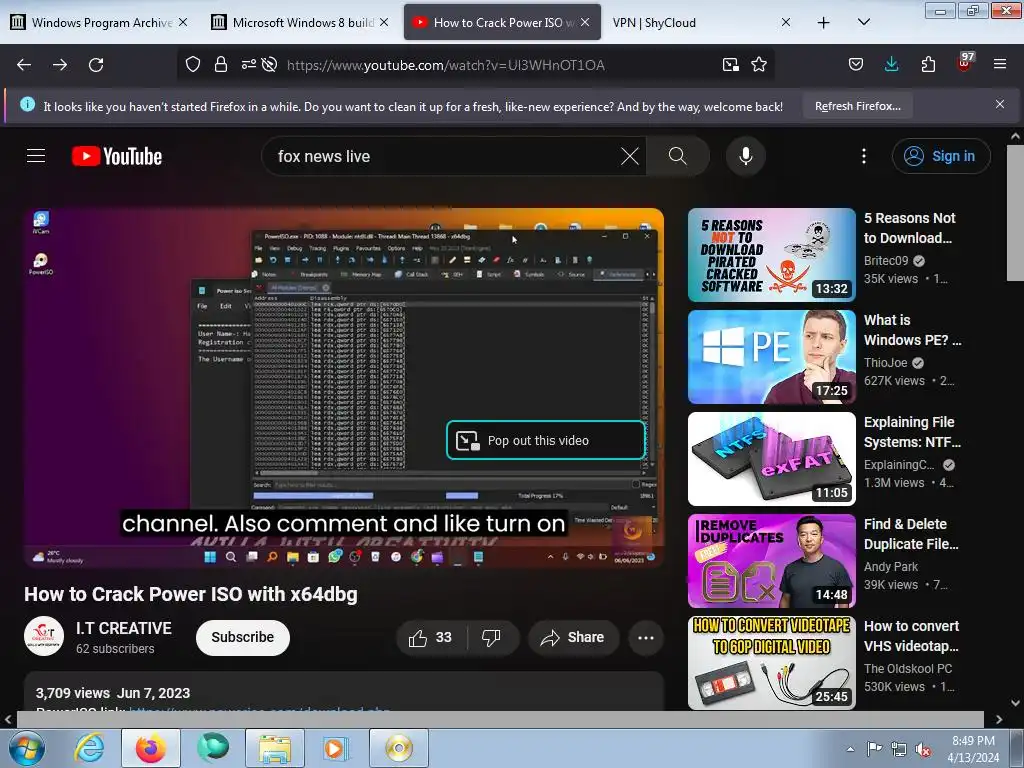Share the video
Image resolution: width=1024 pixels, height=768 pixels.
573,637
